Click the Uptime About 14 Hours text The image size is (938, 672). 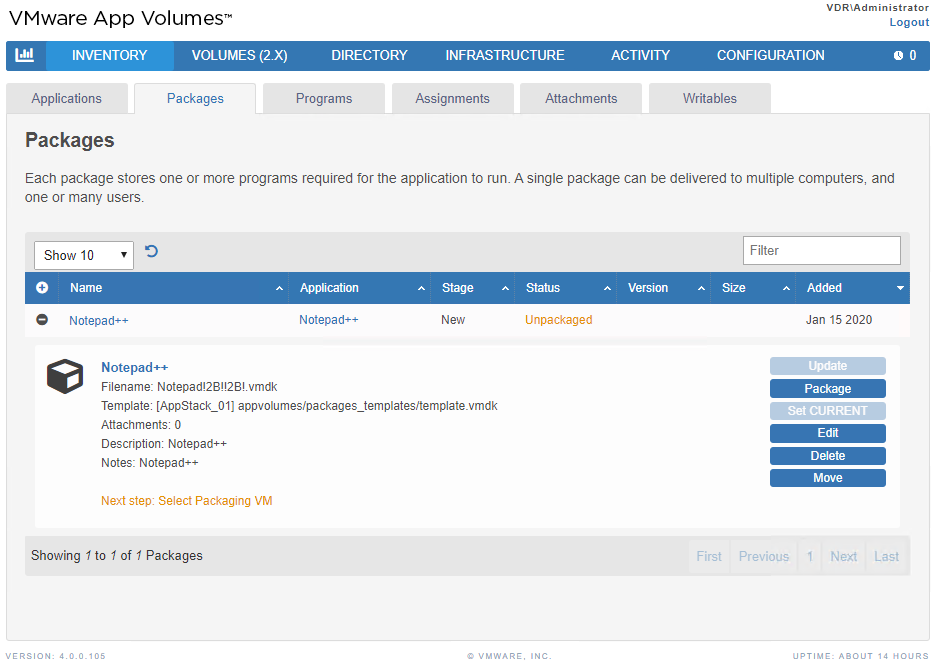click(861, 656)
